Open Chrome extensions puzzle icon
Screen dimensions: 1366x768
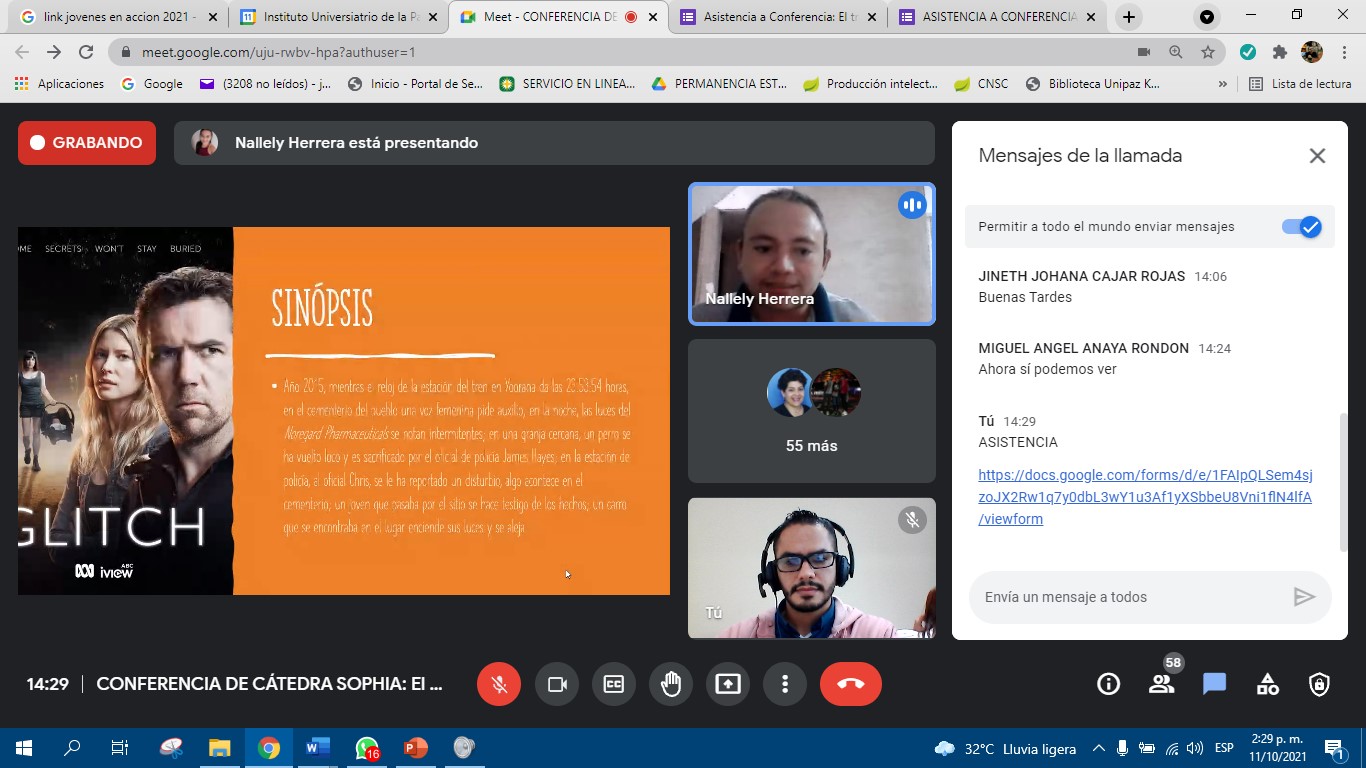point(1280,52)
